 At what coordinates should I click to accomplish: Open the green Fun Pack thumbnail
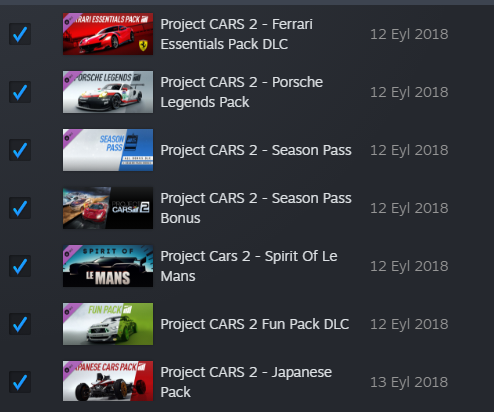click(108, 324)
